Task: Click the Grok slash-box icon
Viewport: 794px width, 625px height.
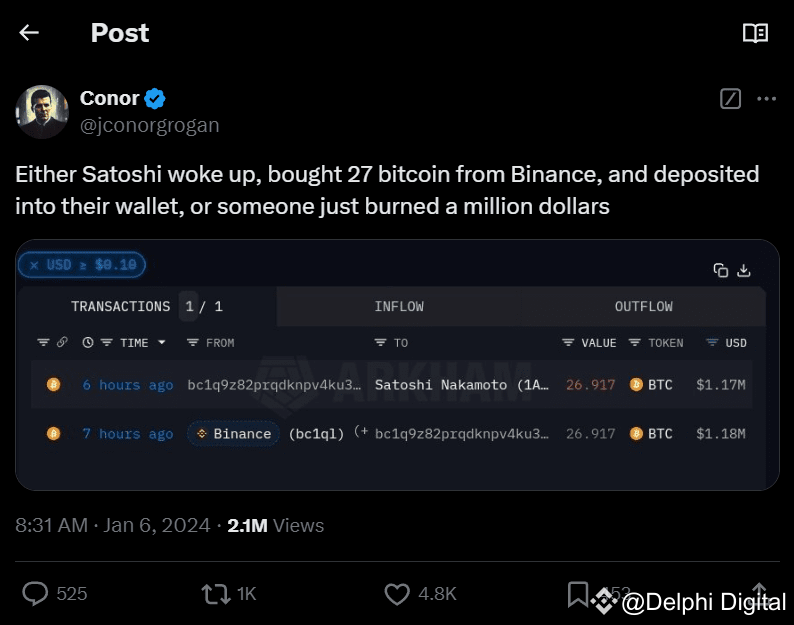Action: pos(731,99)
